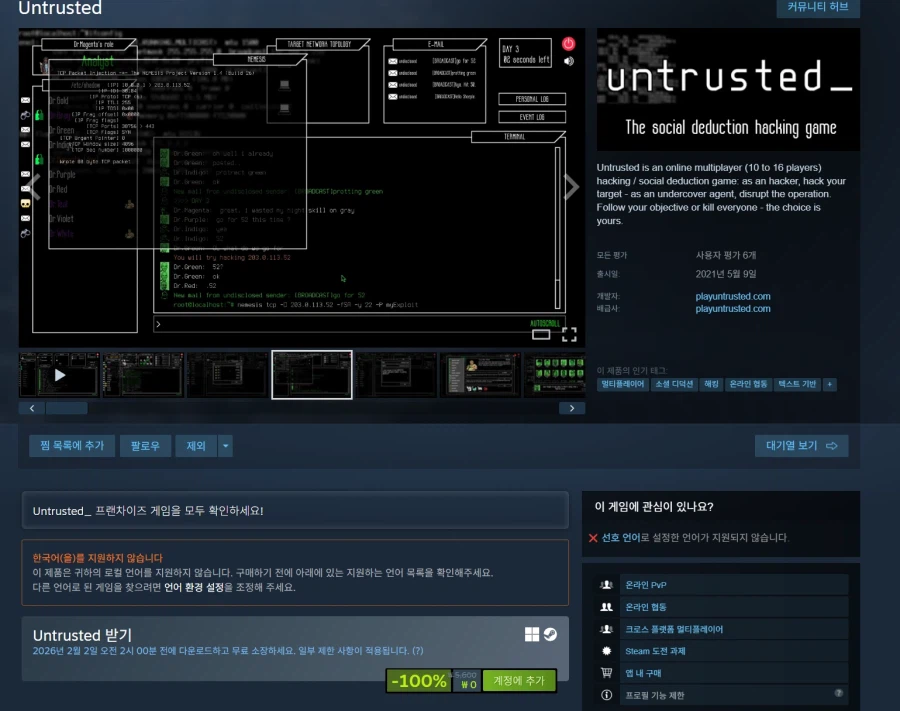Click the question mark help icon
The width and height of the screenshot is (900, 711).
838,693
